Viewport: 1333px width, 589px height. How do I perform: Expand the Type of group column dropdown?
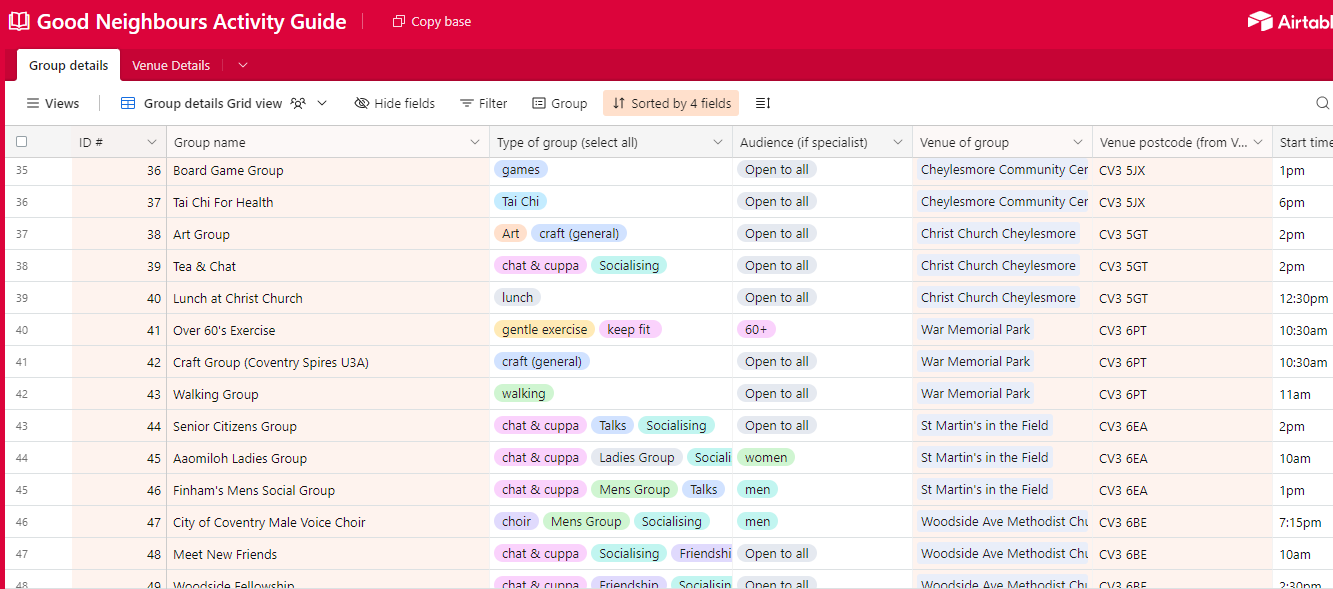pos(717,142)
